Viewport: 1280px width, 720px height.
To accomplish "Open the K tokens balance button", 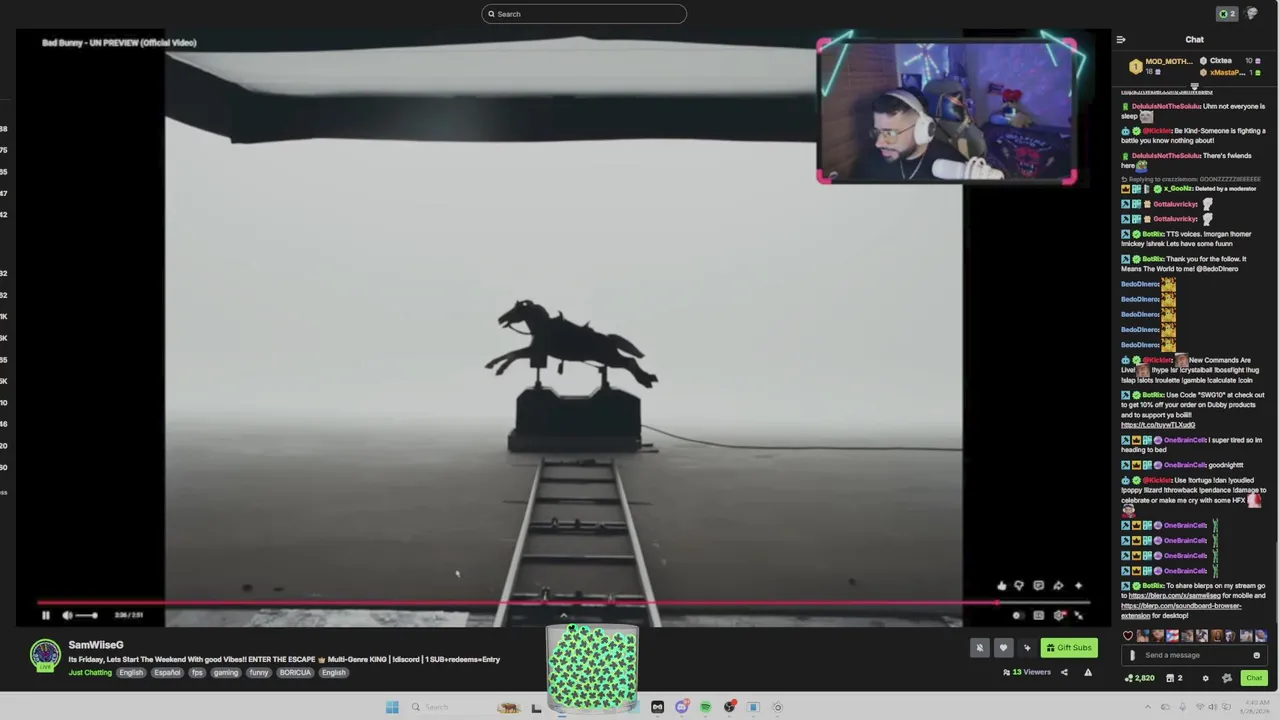I will click(x=1226, y=14).
